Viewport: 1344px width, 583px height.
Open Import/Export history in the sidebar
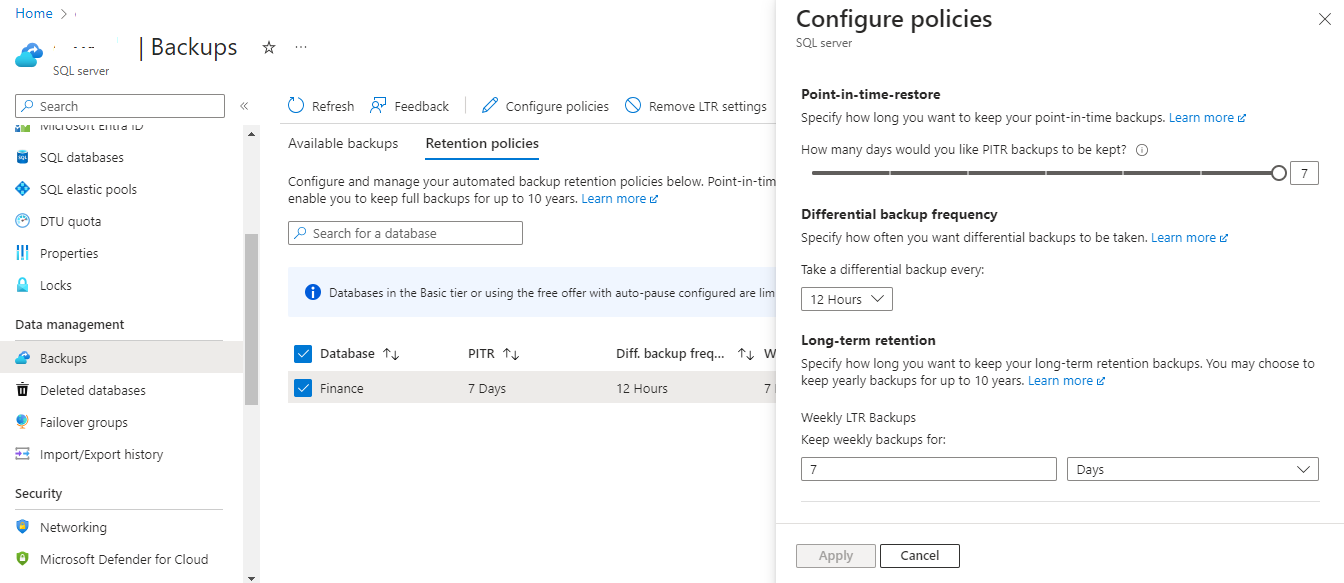coord(101,454)
